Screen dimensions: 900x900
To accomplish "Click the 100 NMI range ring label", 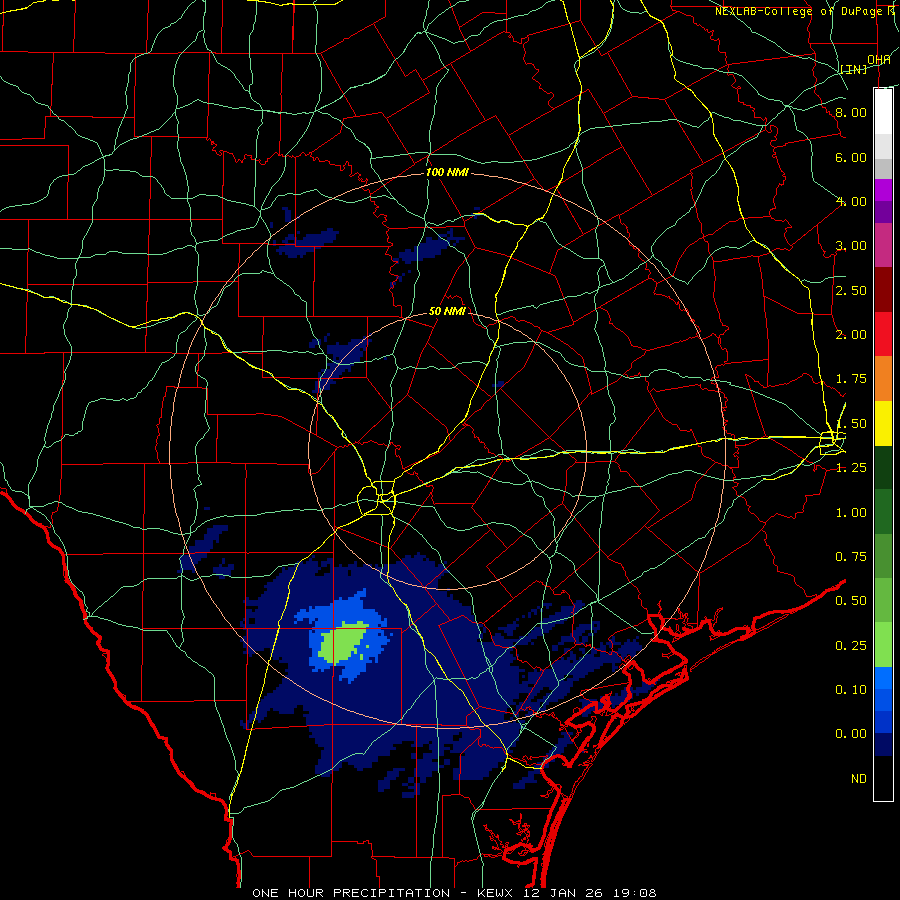I will click(x=447, y=172).
